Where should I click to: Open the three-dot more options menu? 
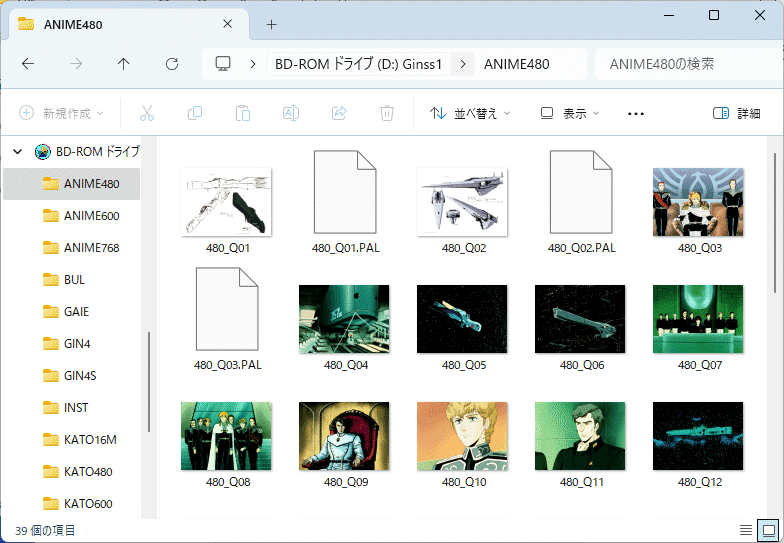point(636,114)
